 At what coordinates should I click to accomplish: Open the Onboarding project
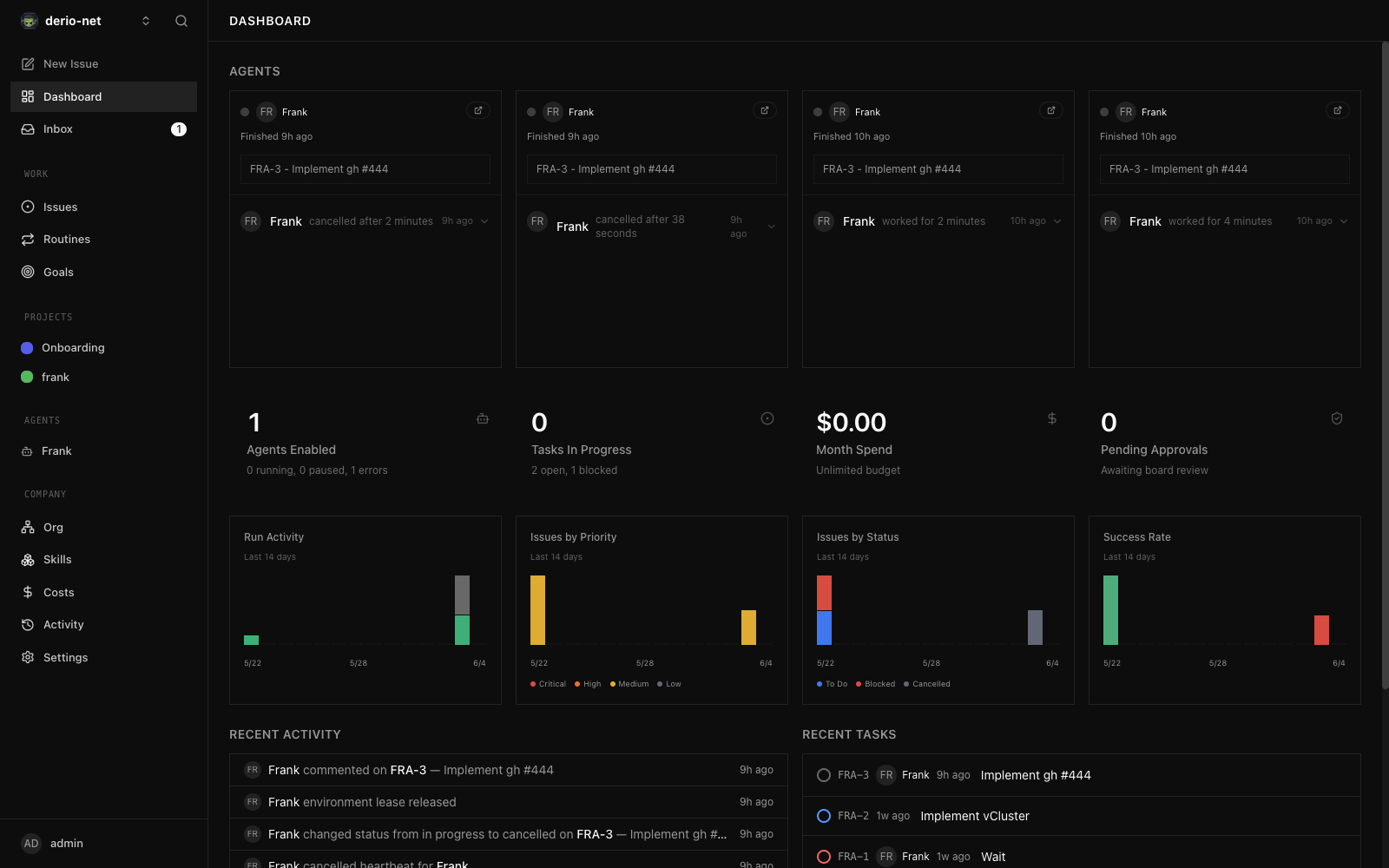[103, 347]
